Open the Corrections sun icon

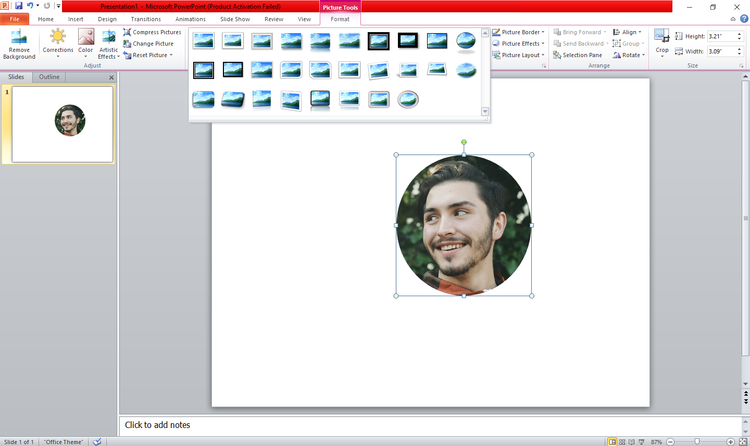point(58,37)
